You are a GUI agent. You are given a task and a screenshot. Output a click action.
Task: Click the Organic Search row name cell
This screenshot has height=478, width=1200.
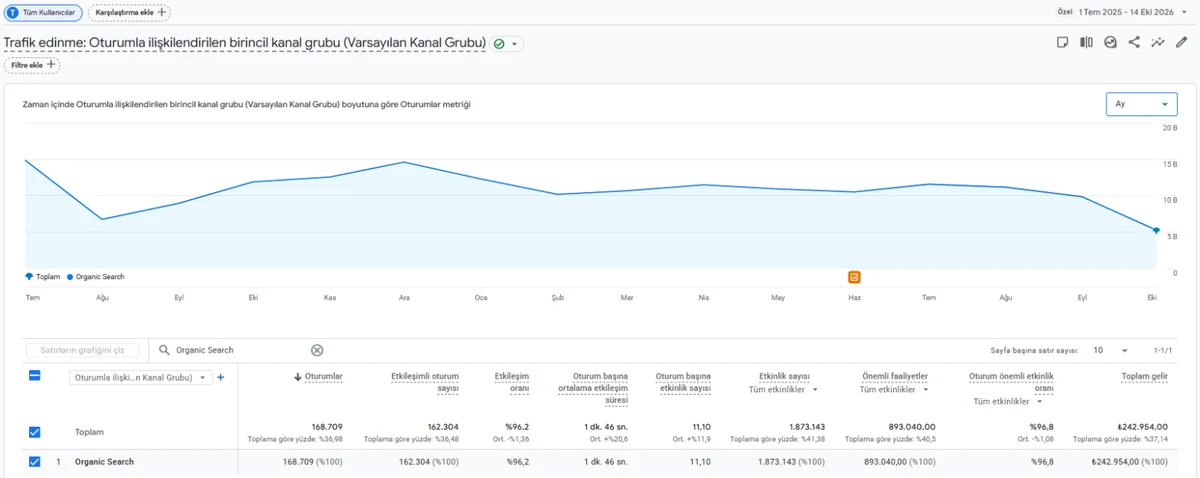[104, 462]
